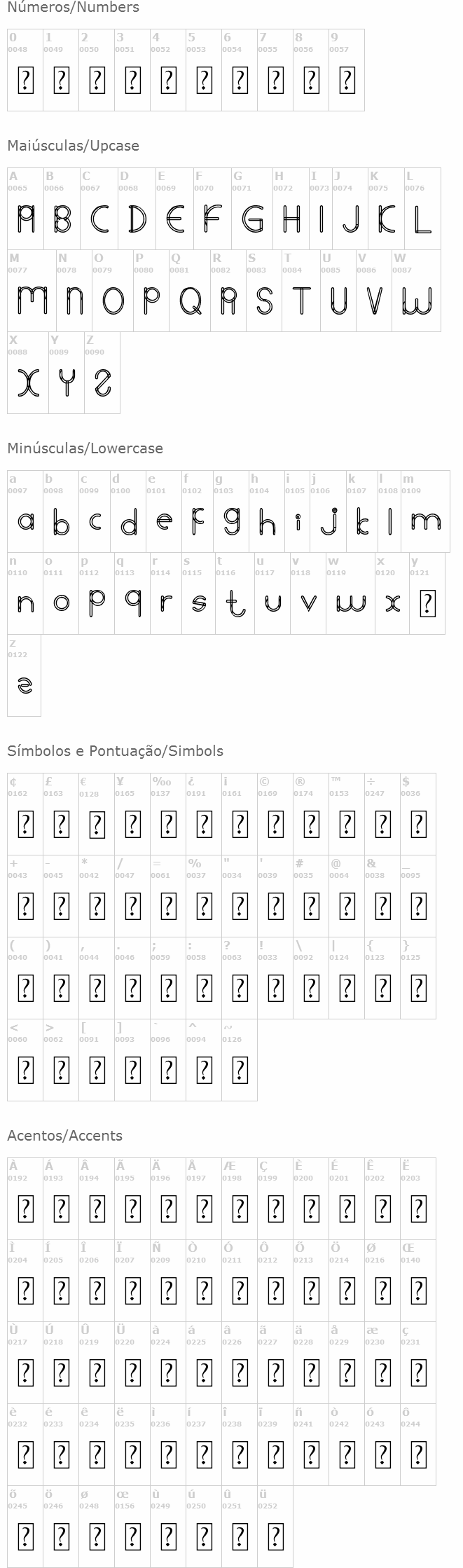Select the uppercase G glyph cell

[251, 209]
